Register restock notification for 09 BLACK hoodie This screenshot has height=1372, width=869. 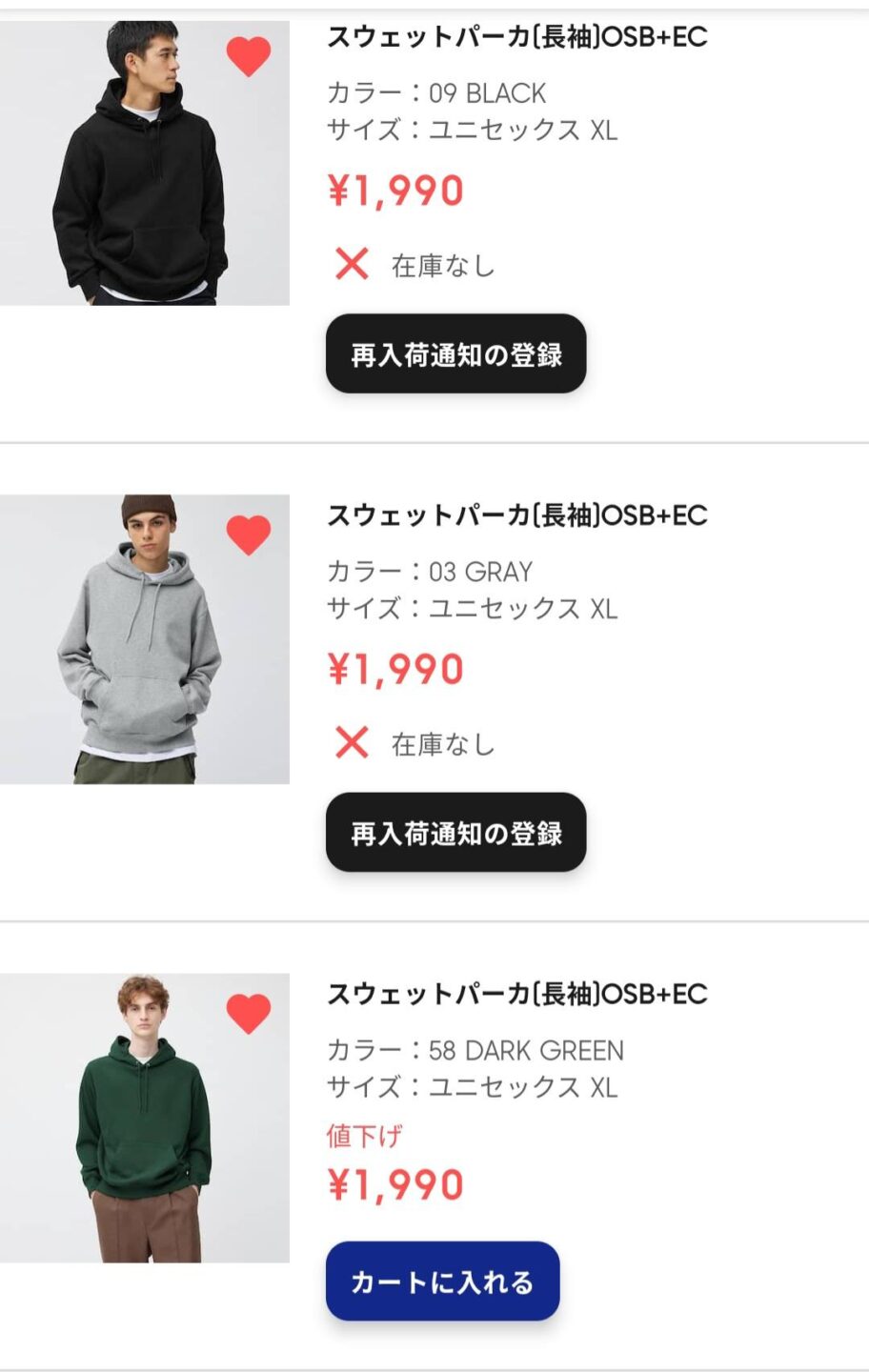[x=455, y=354]
